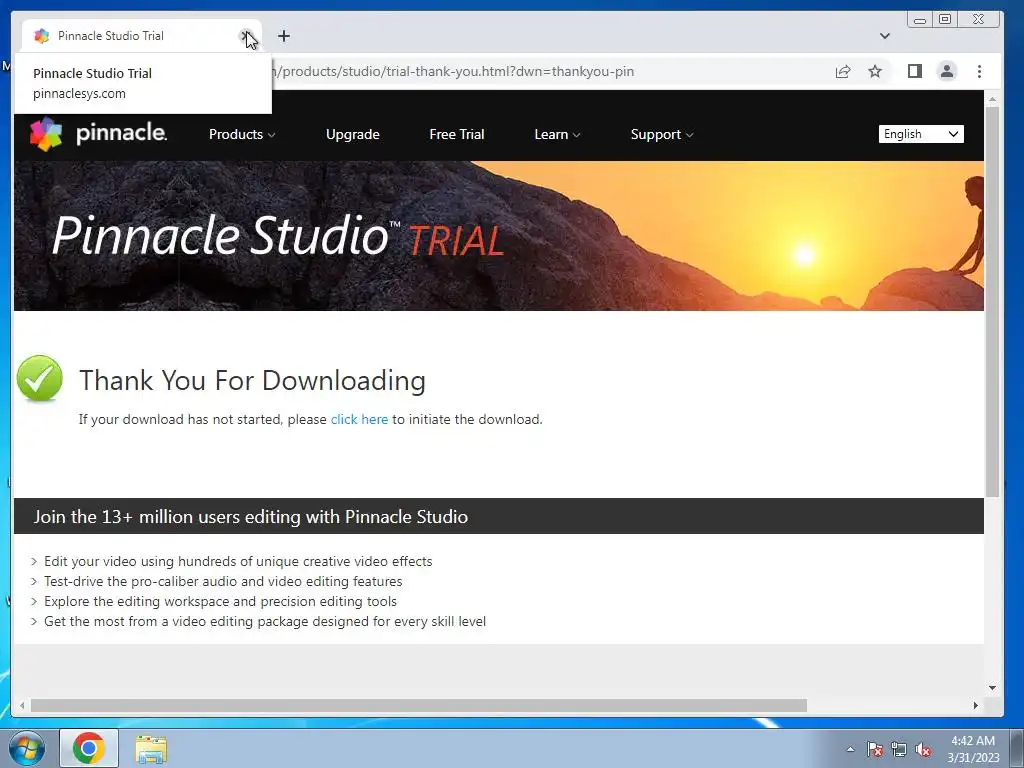1024x768 pixels.
Task: Open File Explorer from taskbar
Action: [151, 748]
